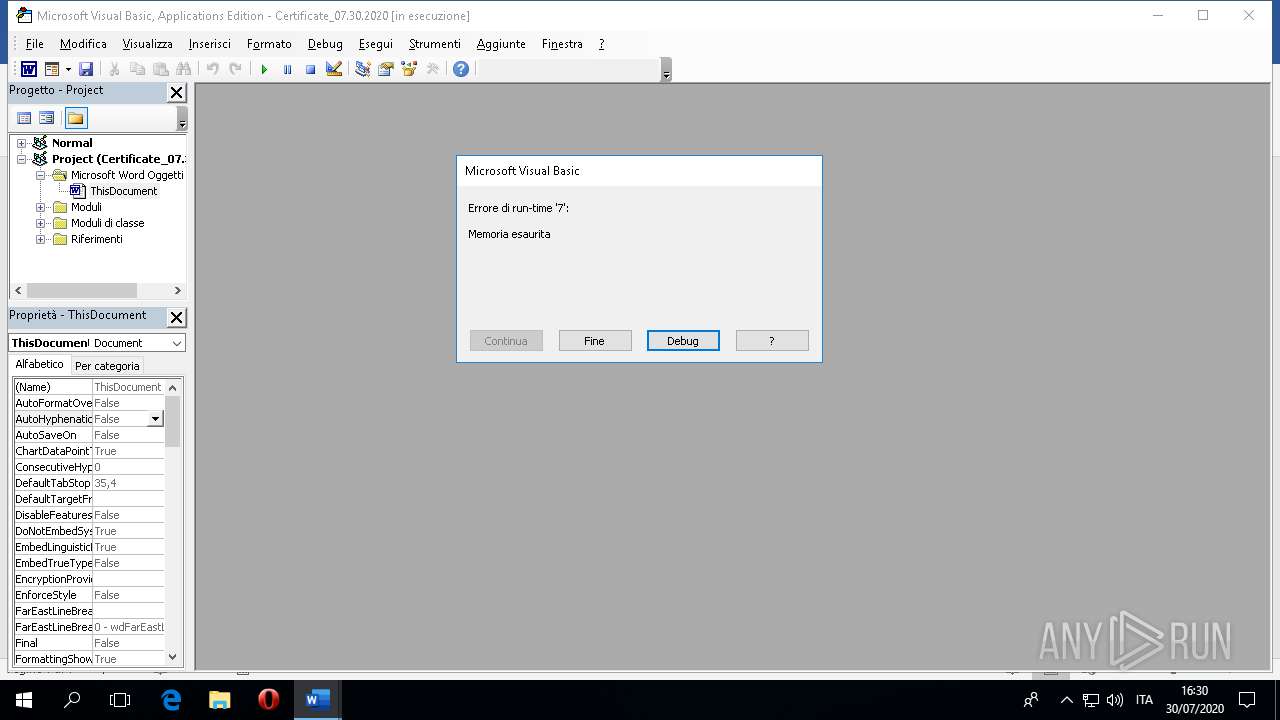Open the Strumenti menu

click(x=434, y=44)
